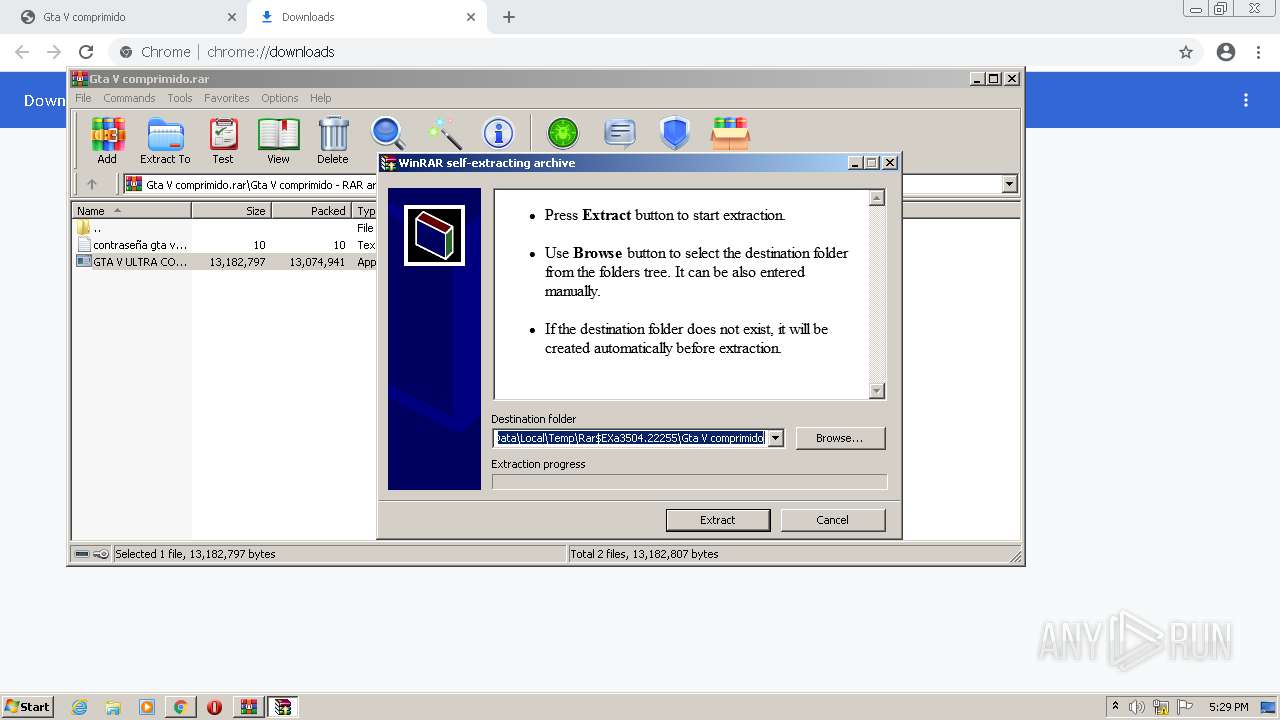Click the SFX box icon in toolbar
Image resolution: width=1280 pixels, height=720 pixels.
click(730, 133)
